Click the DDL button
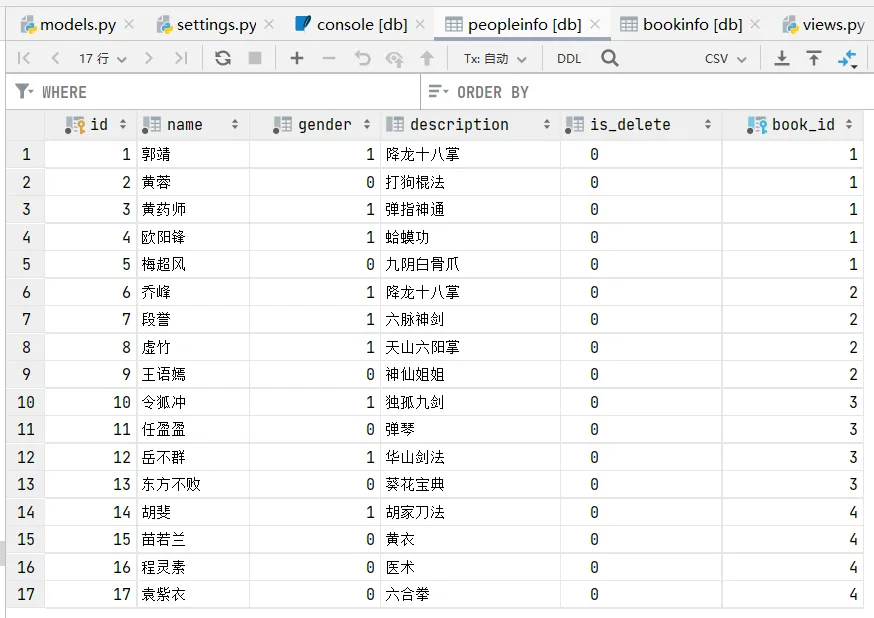This screenshot has width=874, height=618. point(569,59)
